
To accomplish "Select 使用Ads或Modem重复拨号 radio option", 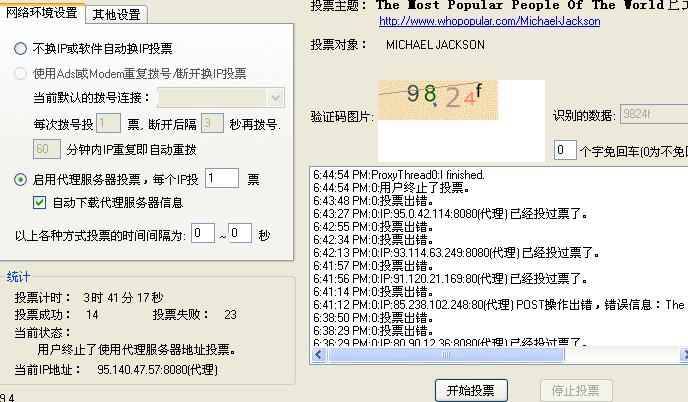I will (21, 73).
